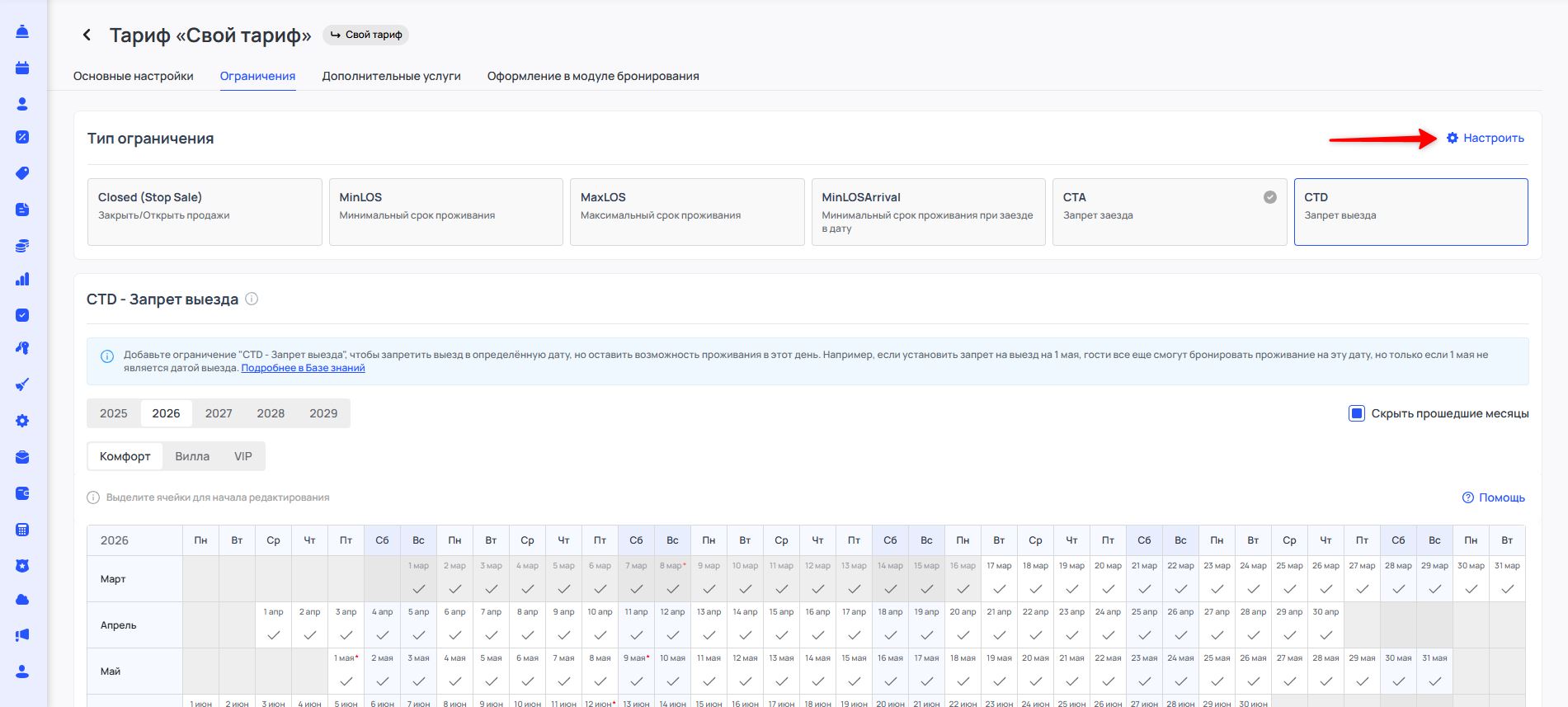The height and width of the screenshot is (707, 1568).
Task: Go back using the left arrow
Action: coord(87,35)
